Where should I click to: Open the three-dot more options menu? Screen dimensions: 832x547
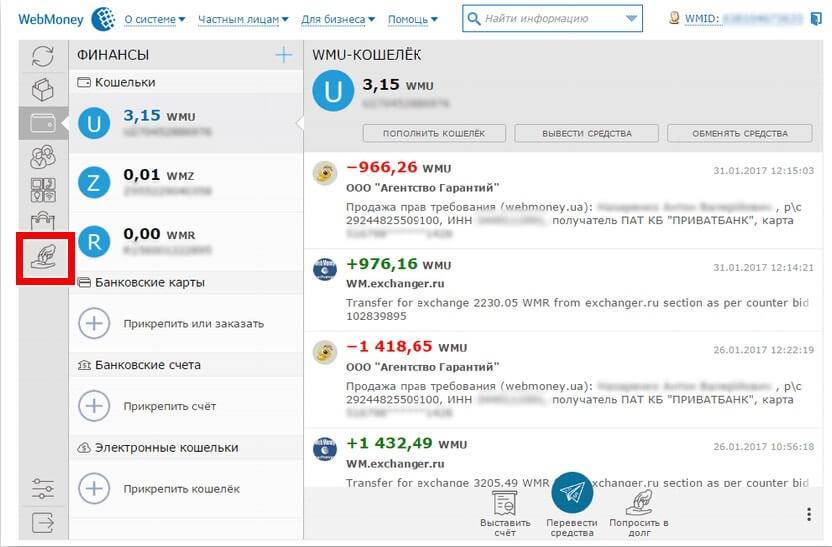808,514
